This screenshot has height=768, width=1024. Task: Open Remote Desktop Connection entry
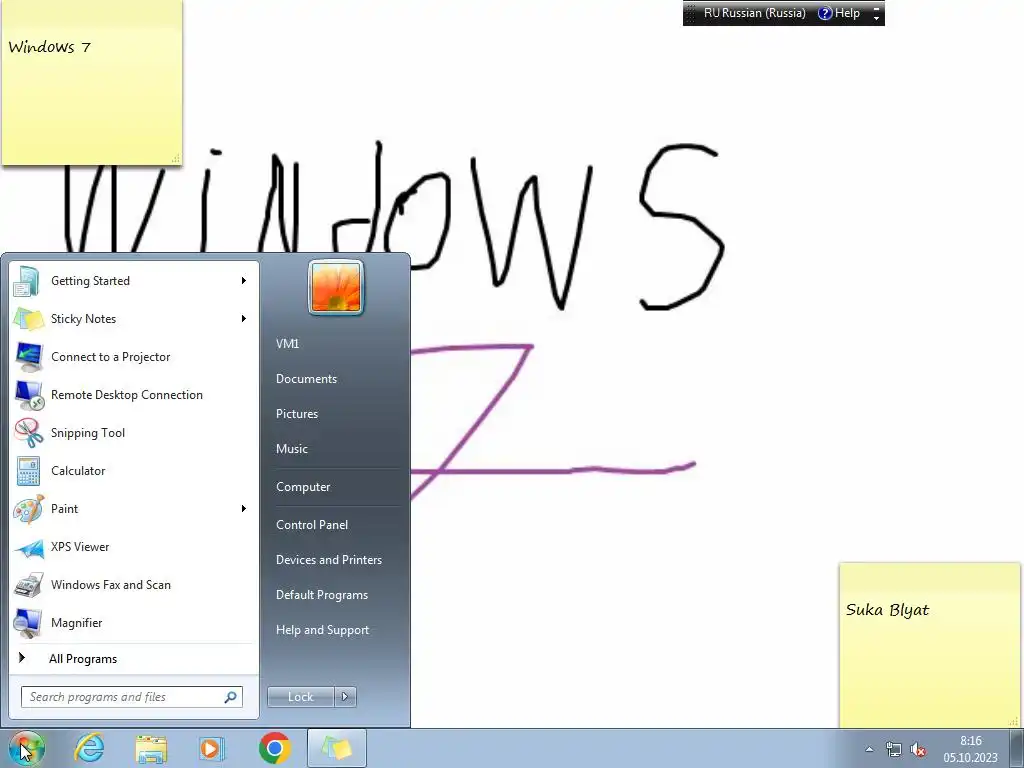tap(134, 394)
